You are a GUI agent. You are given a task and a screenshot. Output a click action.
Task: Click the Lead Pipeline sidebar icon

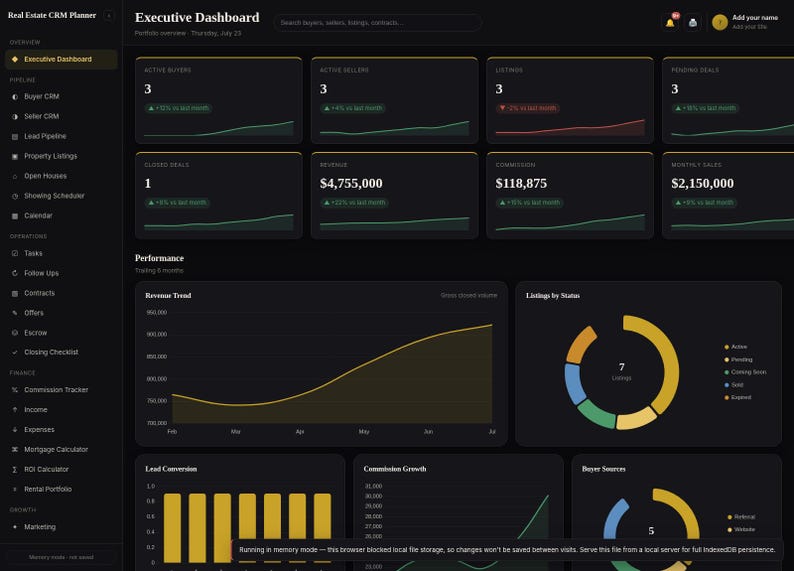tap(15, 137)
